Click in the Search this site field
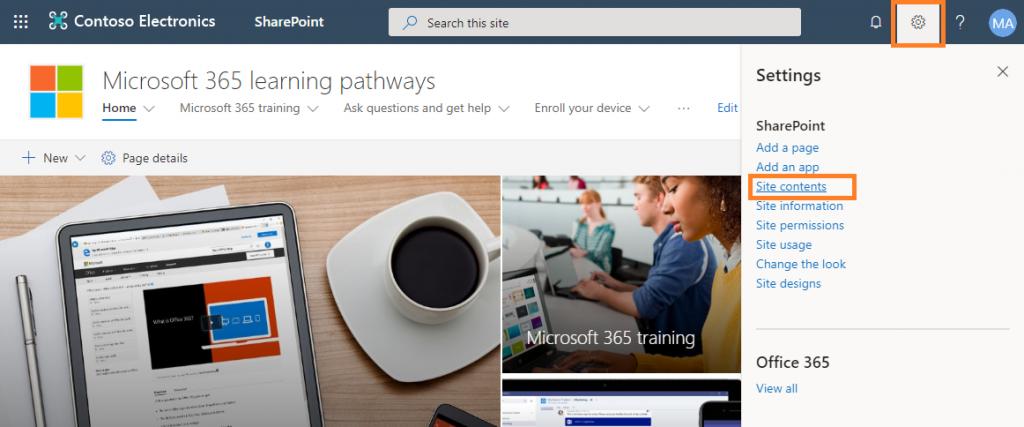The image size is (1024, 427). point(594,22)
